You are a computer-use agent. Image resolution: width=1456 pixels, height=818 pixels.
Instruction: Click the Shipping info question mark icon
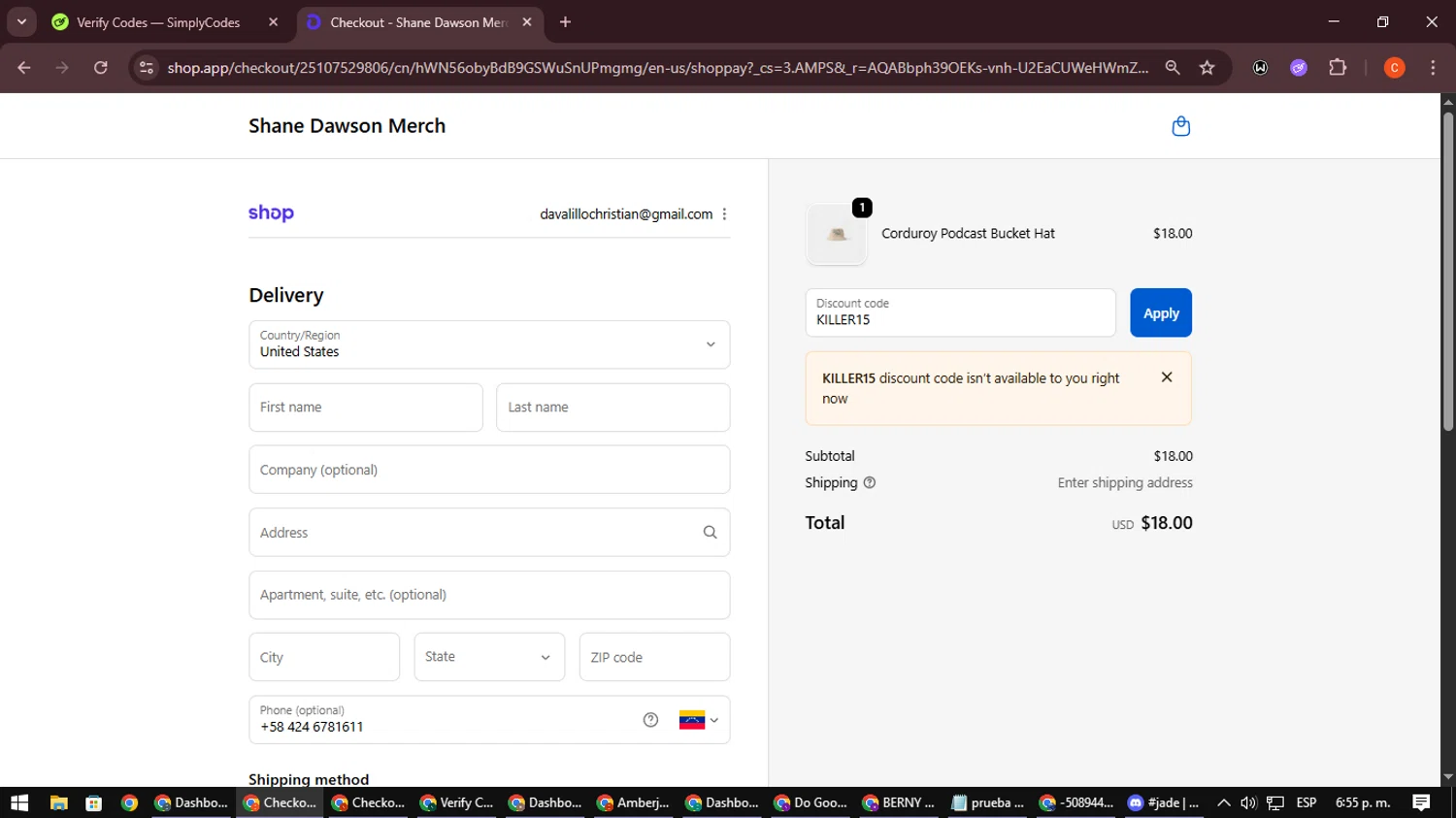click(869, 483)
